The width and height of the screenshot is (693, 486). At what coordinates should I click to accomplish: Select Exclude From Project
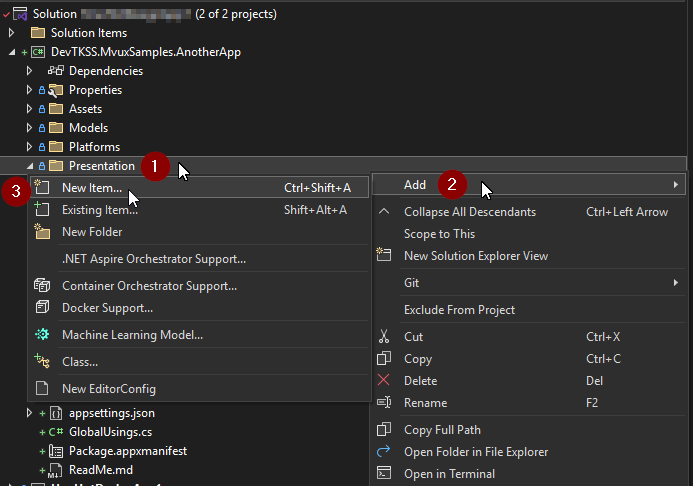[529, 310]
